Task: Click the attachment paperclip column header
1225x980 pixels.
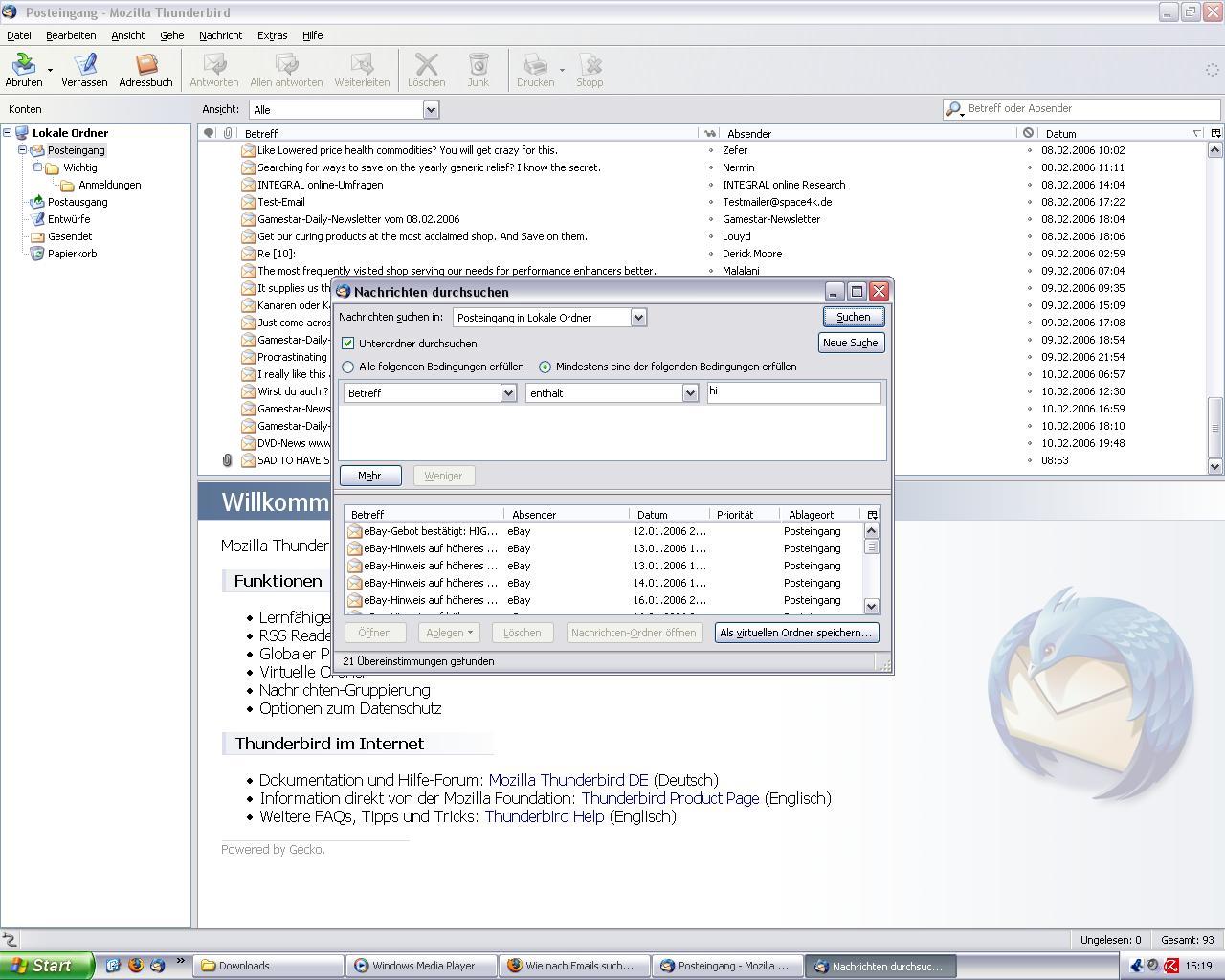Action: coord(228,133)
